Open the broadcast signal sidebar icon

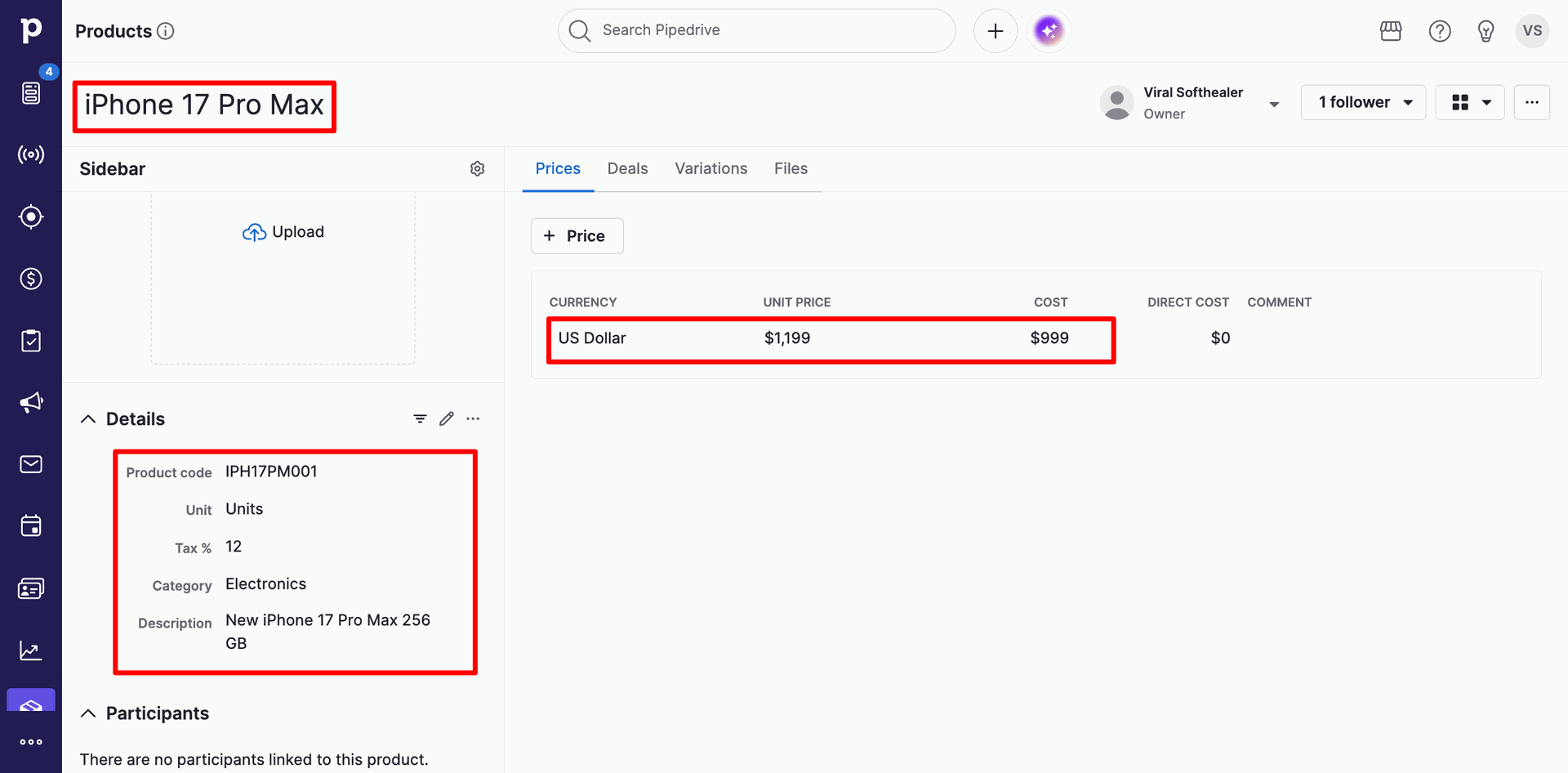pos(31,154)
